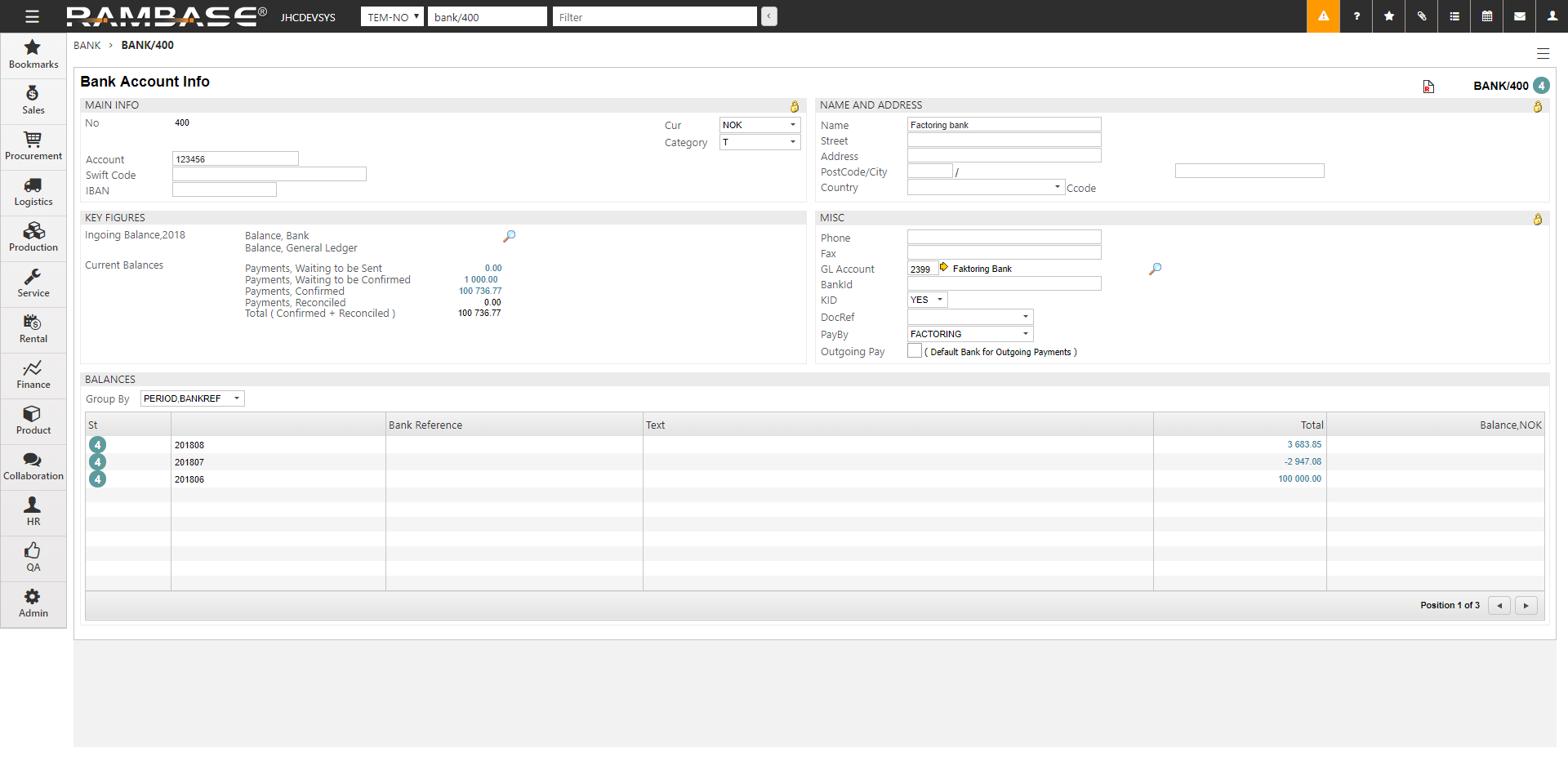Open the KID dropdown showing YES
This screenshot has width=1568, height=770.
point(927,300)
